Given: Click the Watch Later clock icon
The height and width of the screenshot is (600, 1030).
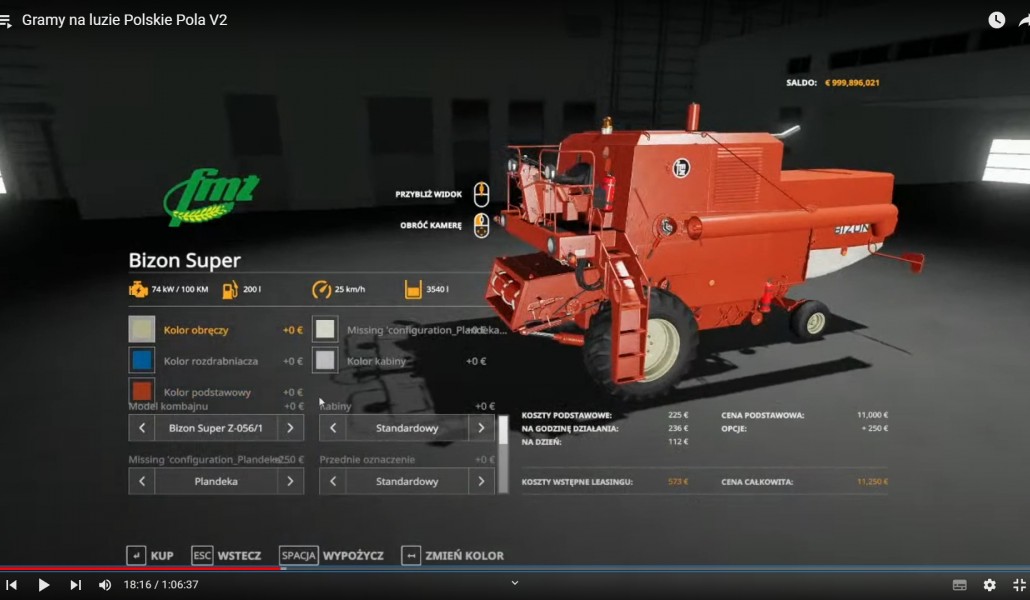Looking at the screenshot, I should pyautogui.click(x=996, y=20).
